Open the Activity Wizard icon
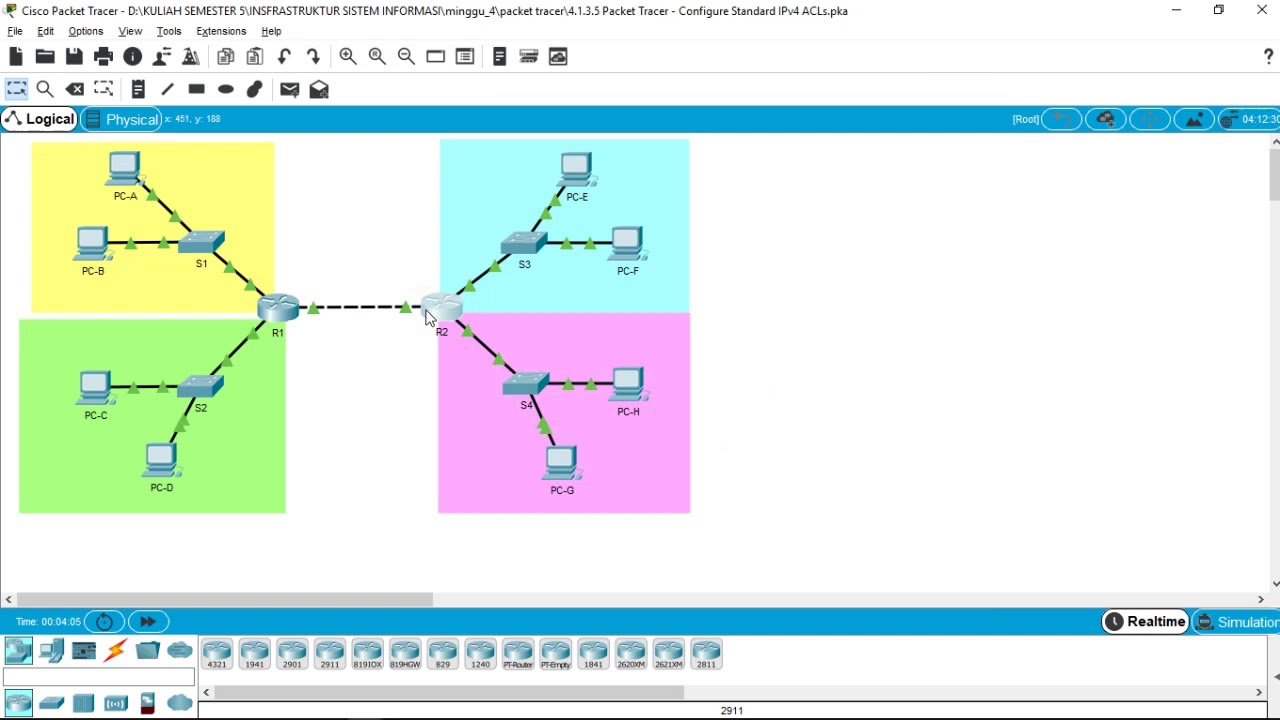Screen dimensions: 1280x720 coord(190,57)
